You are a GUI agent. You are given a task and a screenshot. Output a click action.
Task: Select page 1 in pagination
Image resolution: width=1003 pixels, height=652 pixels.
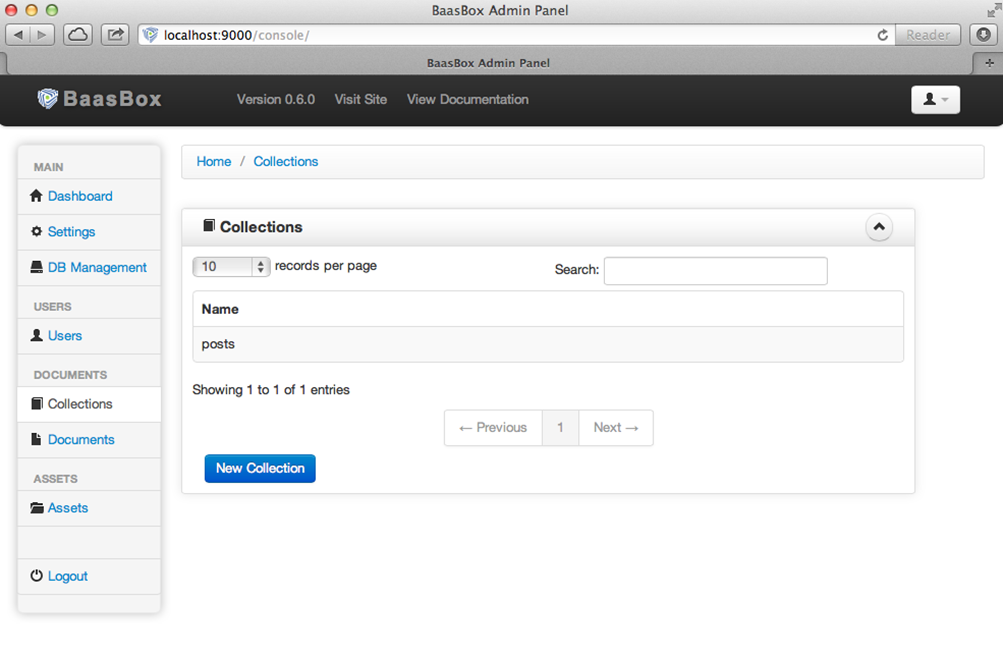560,428
